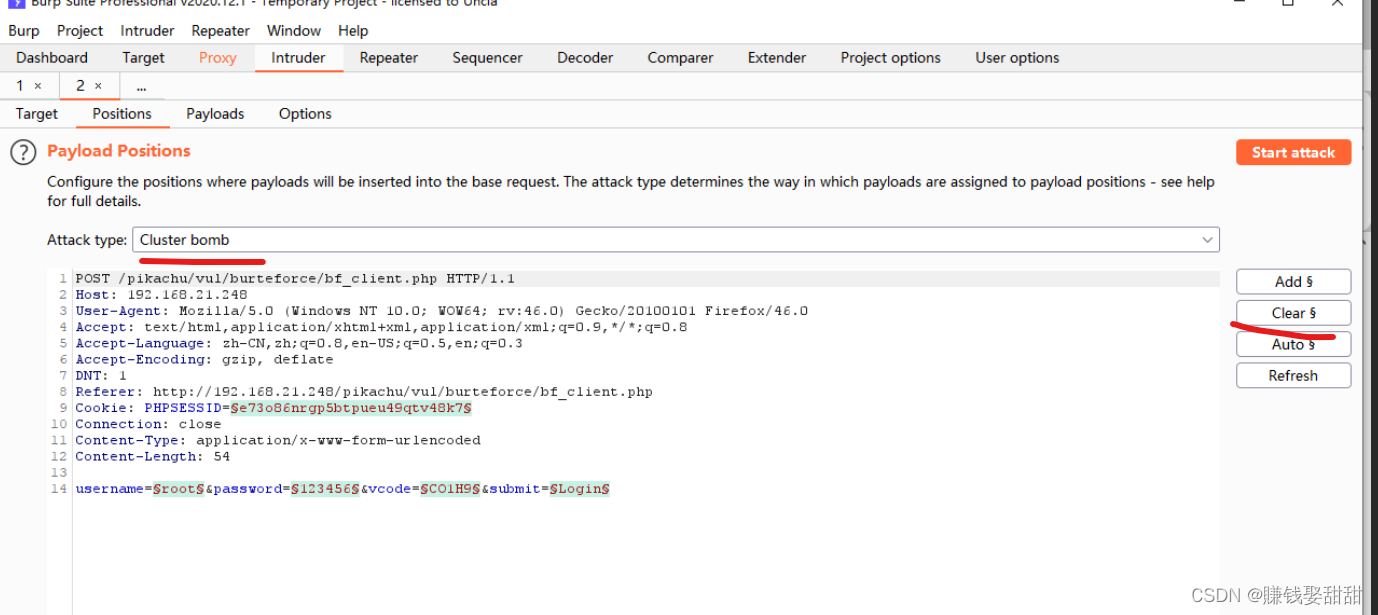Click the PHPSESSID payload position value
This screenshot has width=1378, height=615.
351,408
